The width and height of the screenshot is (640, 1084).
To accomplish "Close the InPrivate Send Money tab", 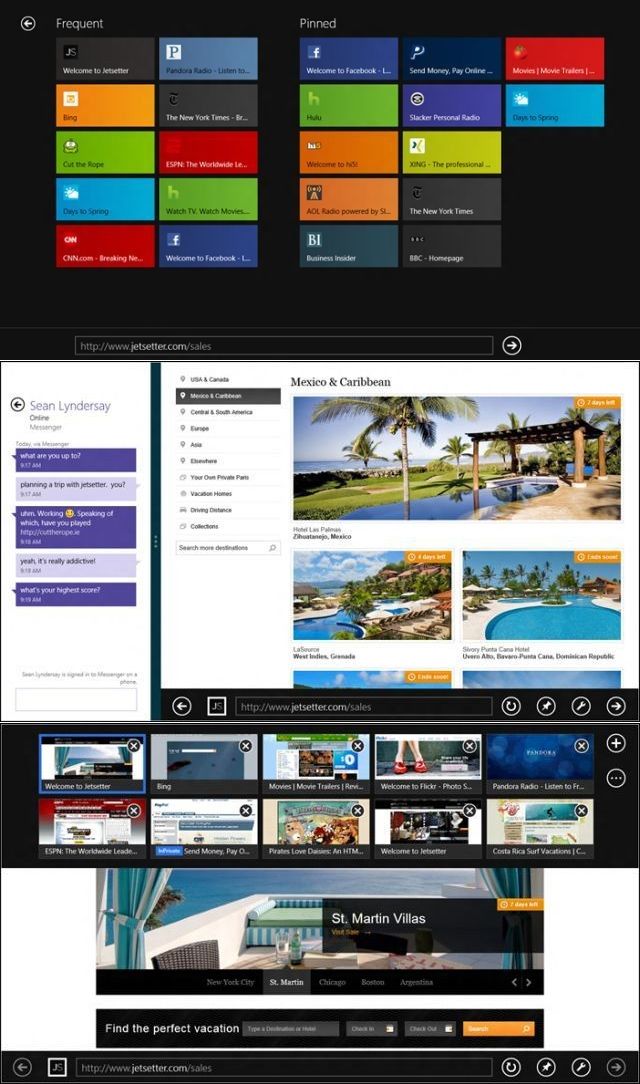I will coord(245,810).
